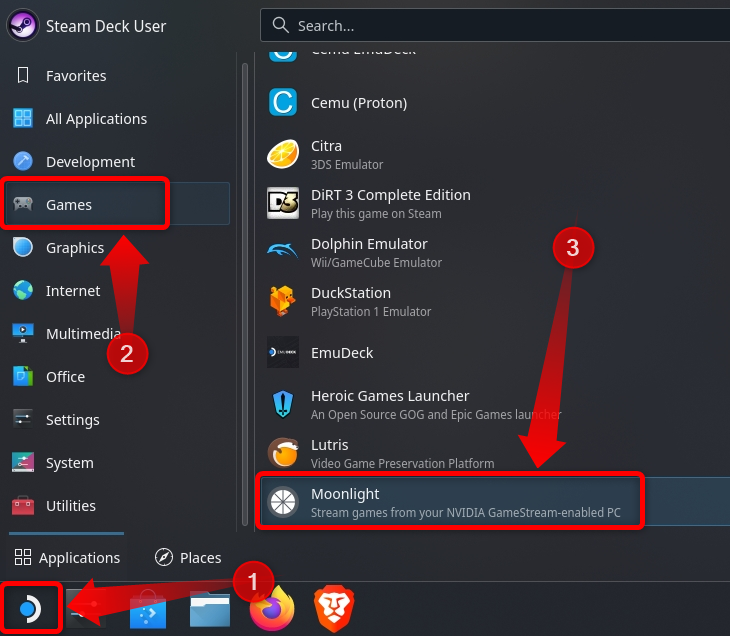Switch to the Applications tab
730x636 pixels.
[x=67, y=558]
